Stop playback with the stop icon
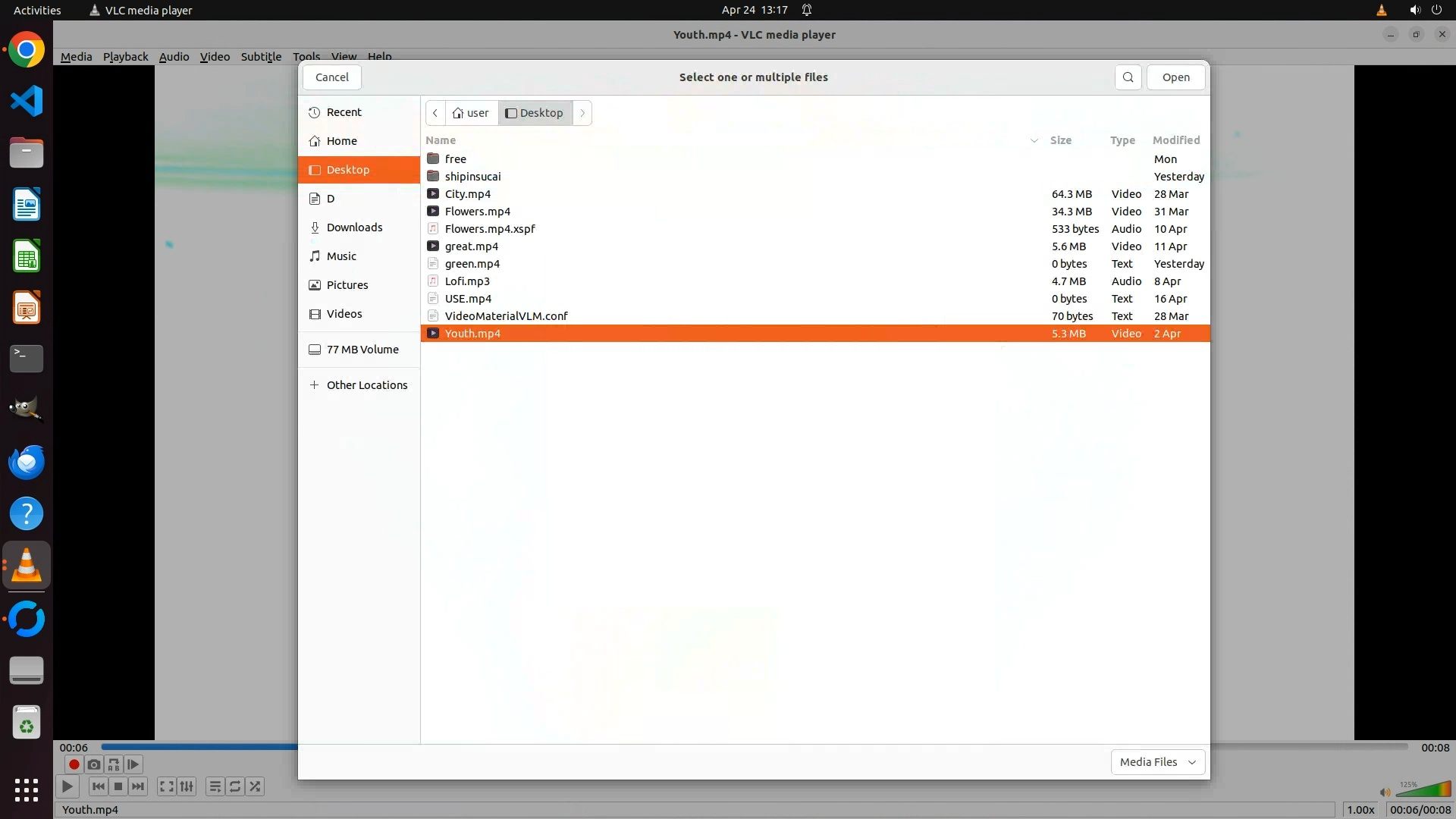The height and width of the screenshot is (819, 1456). [x=118, y=786]
